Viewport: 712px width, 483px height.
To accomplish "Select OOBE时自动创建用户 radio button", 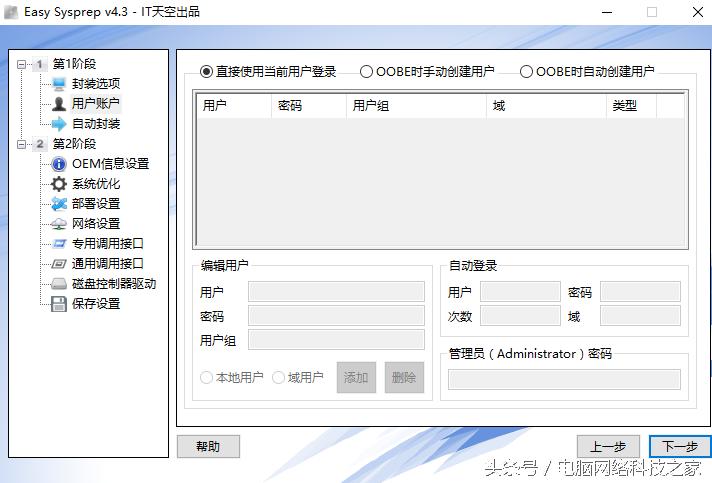I will pyautogui.click(x=526, y=72).
